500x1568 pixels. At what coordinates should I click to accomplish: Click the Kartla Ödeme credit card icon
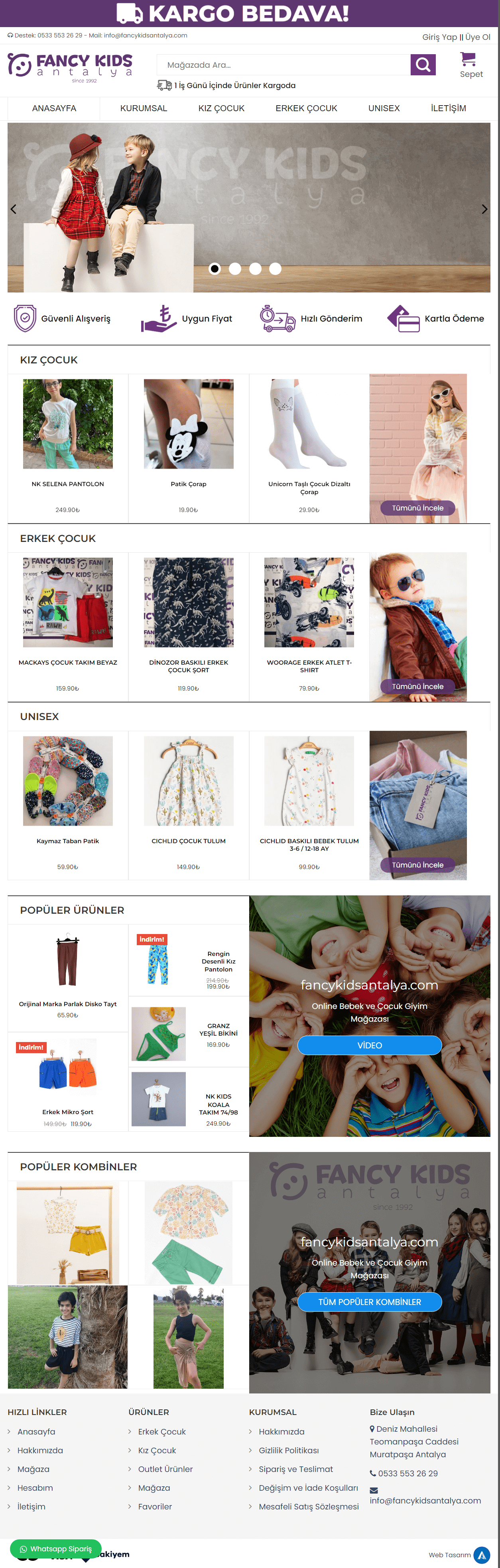[403, 318]
